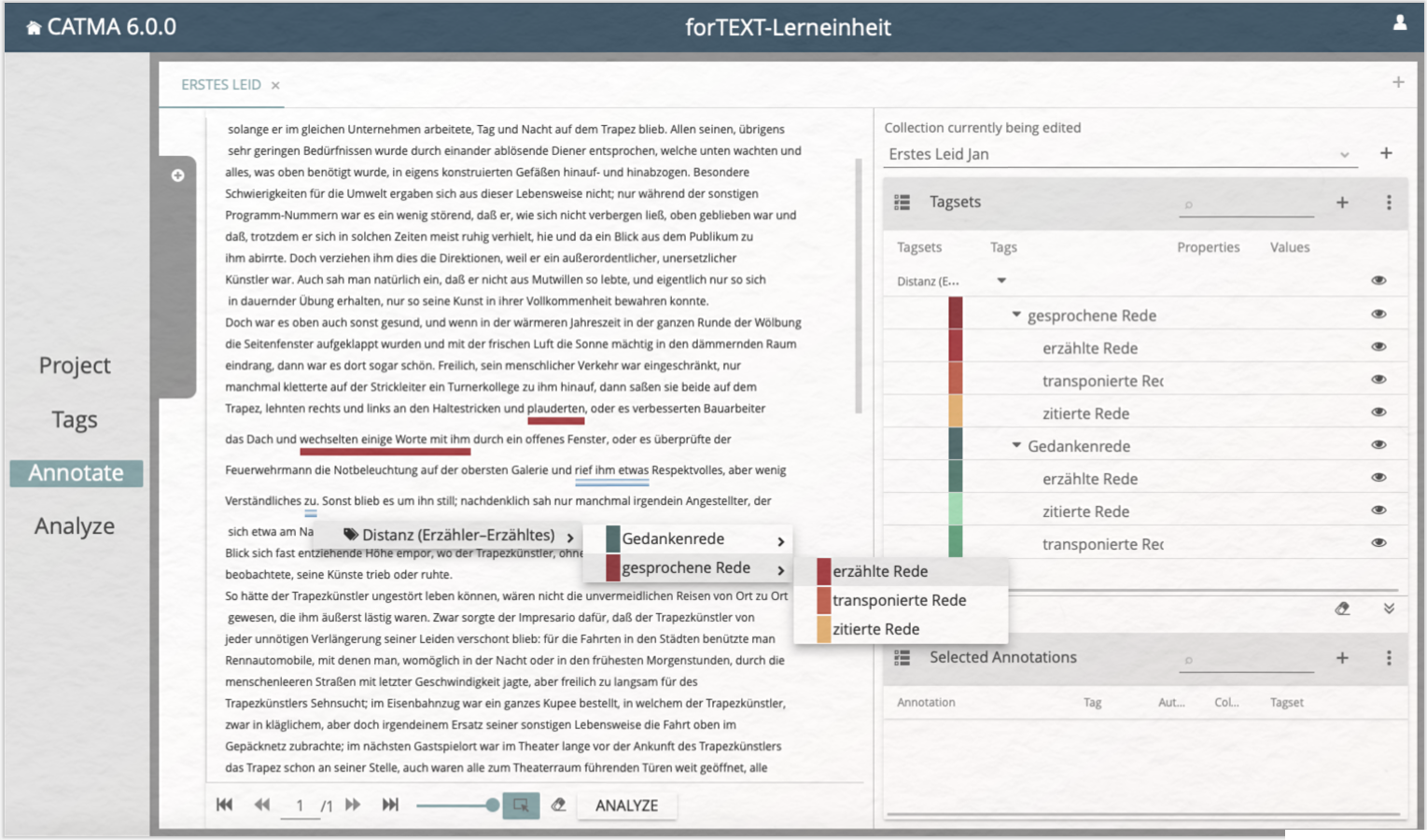Click dark red gesprochene Rede color swatch
This screenshot has height=840, width=1427.
click(956, 313)
